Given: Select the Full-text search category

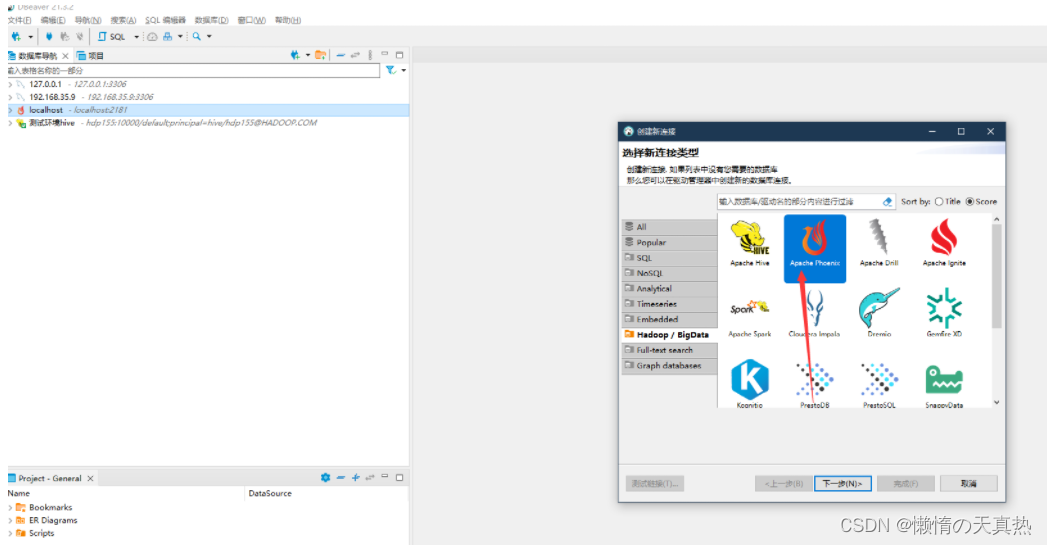Looking at the screenshot, I should coord(669,350).
